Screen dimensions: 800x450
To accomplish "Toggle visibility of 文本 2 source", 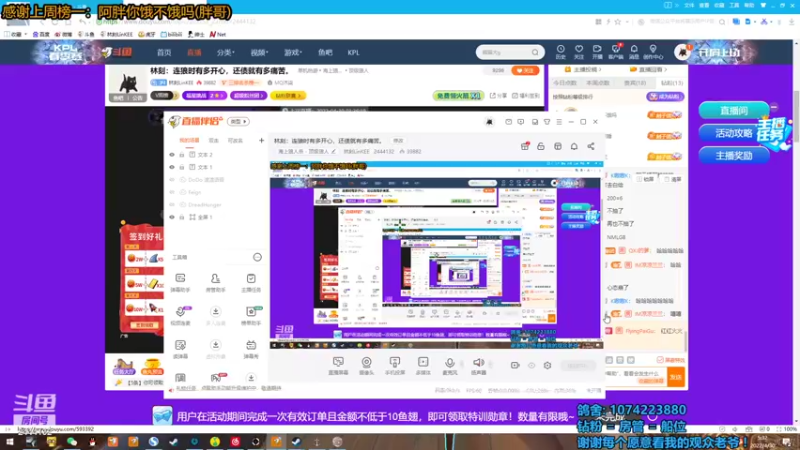I will pyautogui.click(x=172, y=155).
